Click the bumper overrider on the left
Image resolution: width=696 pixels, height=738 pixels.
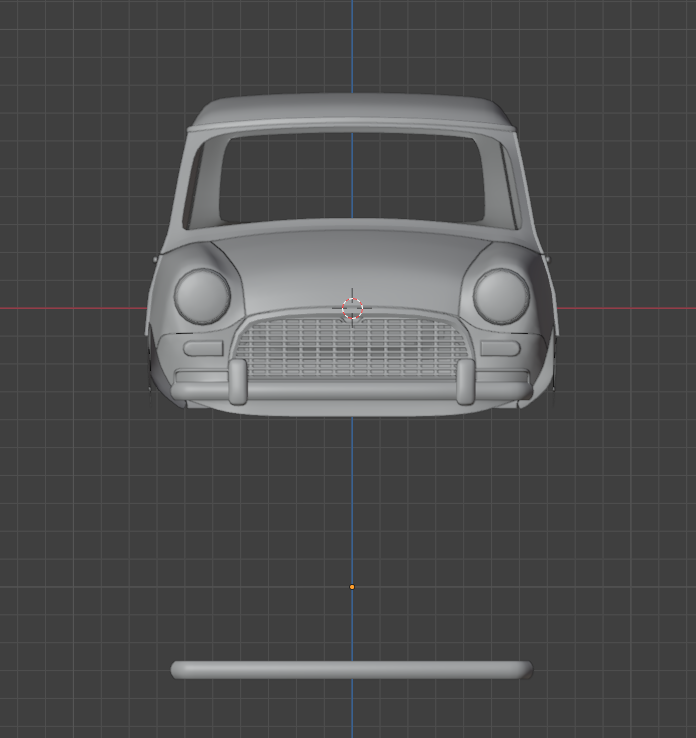coord(238,381)
